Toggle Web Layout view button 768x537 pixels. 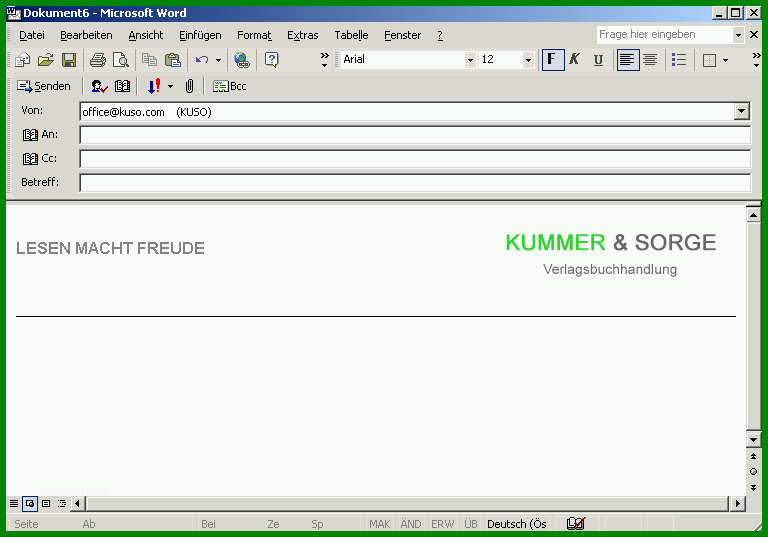(30, 504)
